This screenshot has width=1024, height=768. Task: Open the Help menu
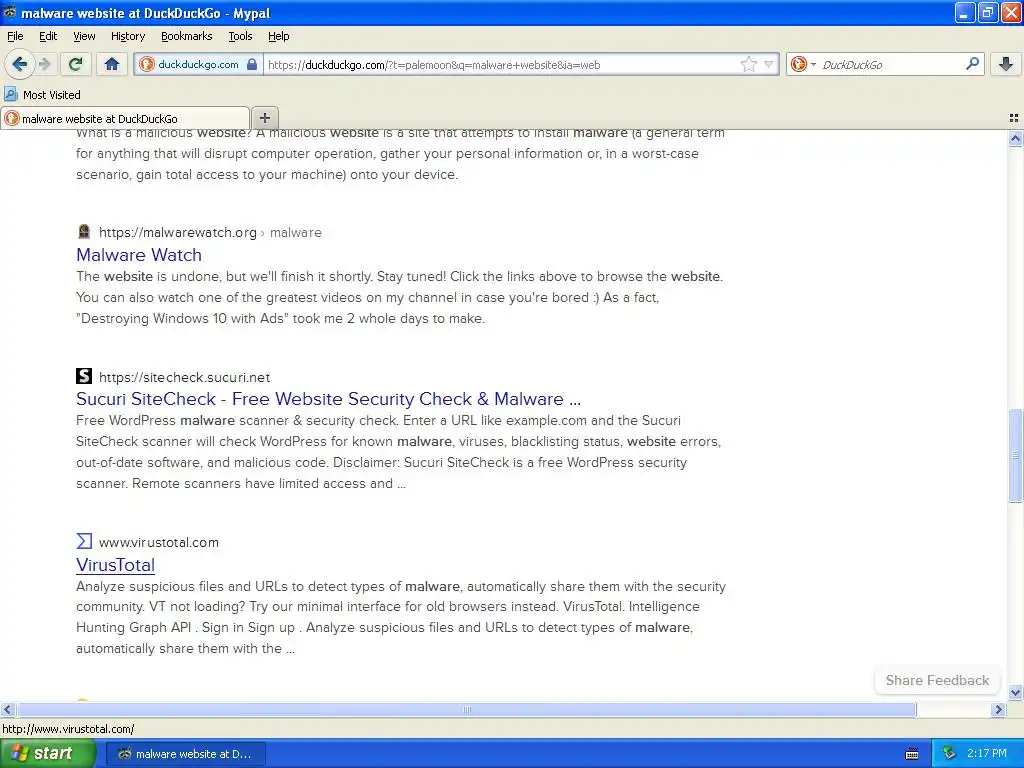pyautogui.click(x=278, y=36)
